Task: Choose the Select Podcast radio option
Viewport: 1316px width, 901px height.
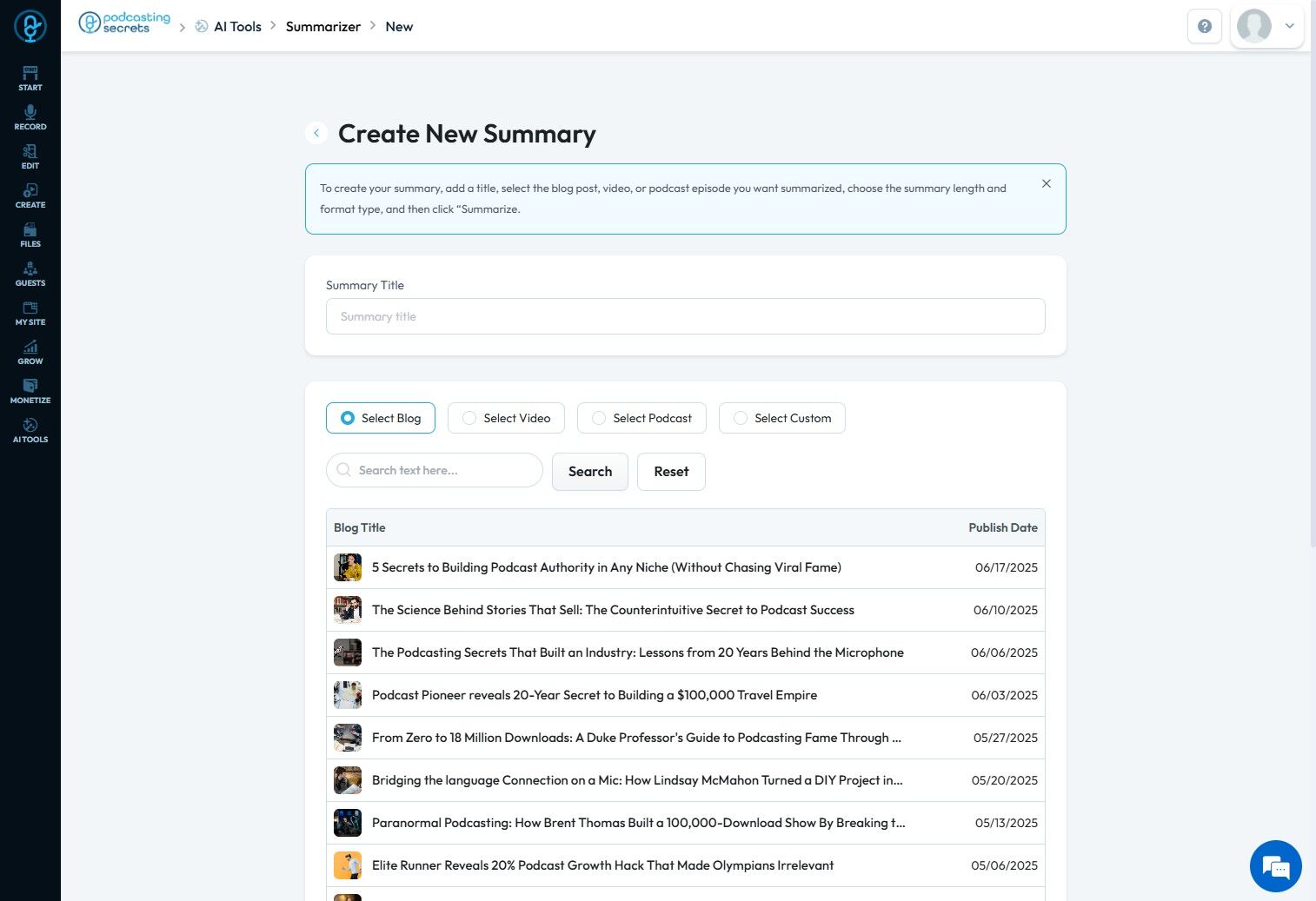Action: [599, 418]
